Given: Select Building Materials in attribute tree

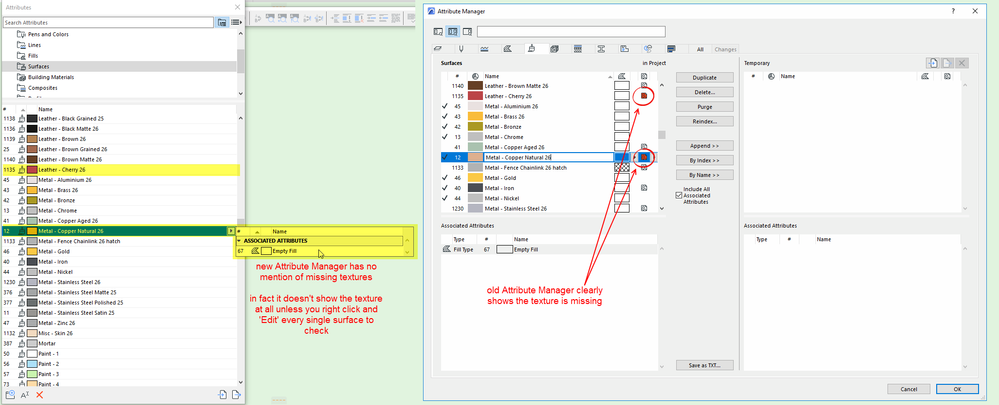Looking at the screenshot, I should [51, 76].
